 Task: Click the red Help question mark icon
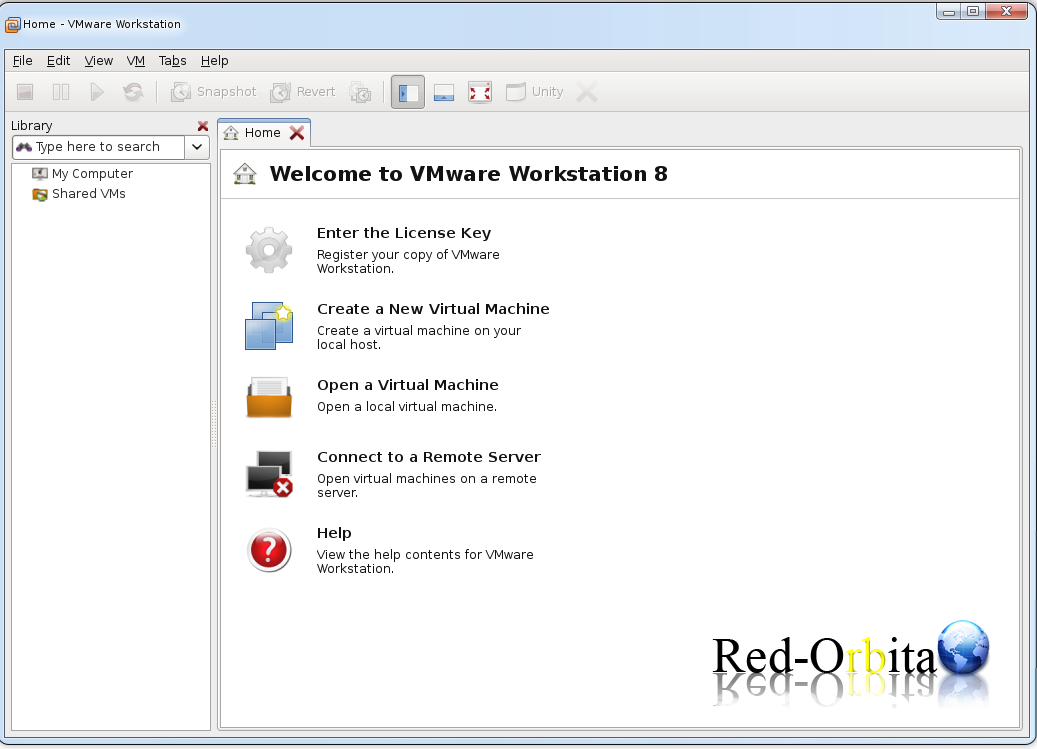tap(269, 550)
